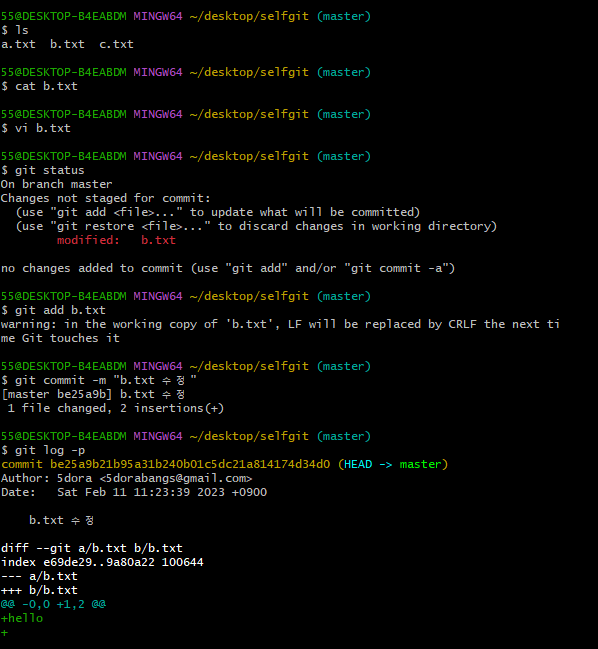Click the "vi b.txt" command

43,128
